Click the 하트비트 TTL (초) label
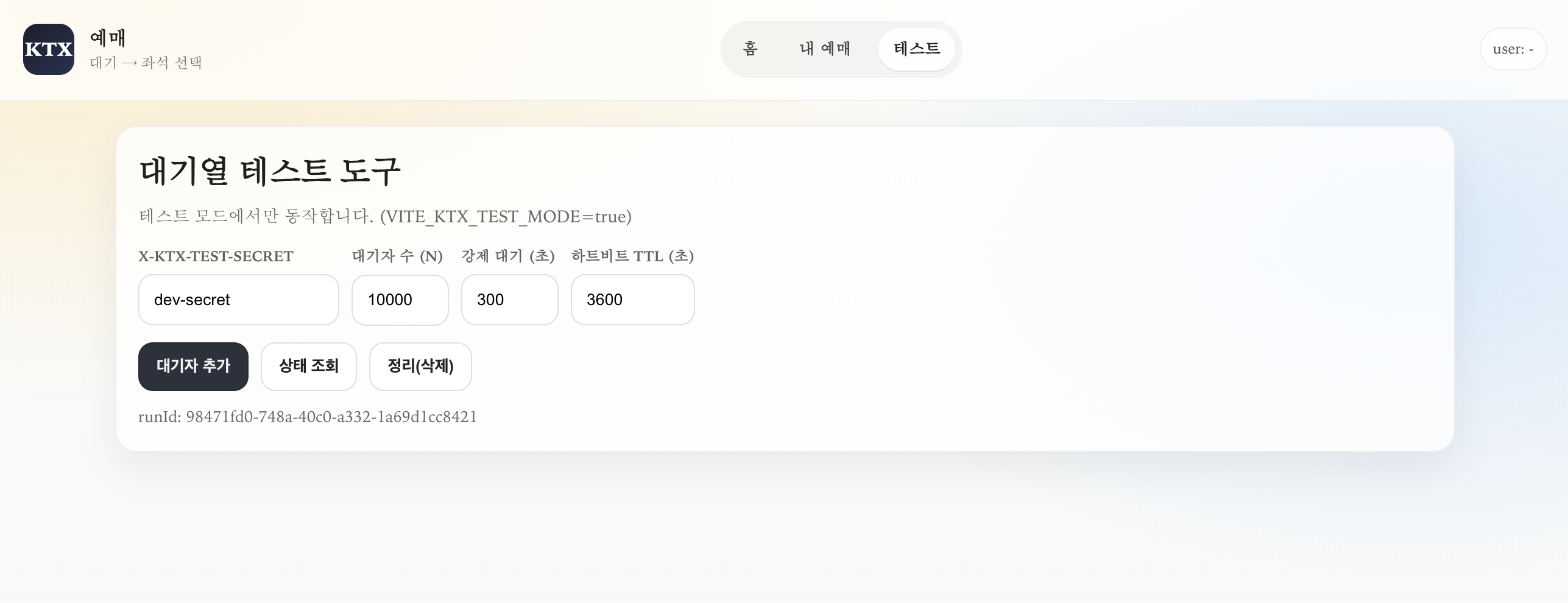 coord(632,256)
